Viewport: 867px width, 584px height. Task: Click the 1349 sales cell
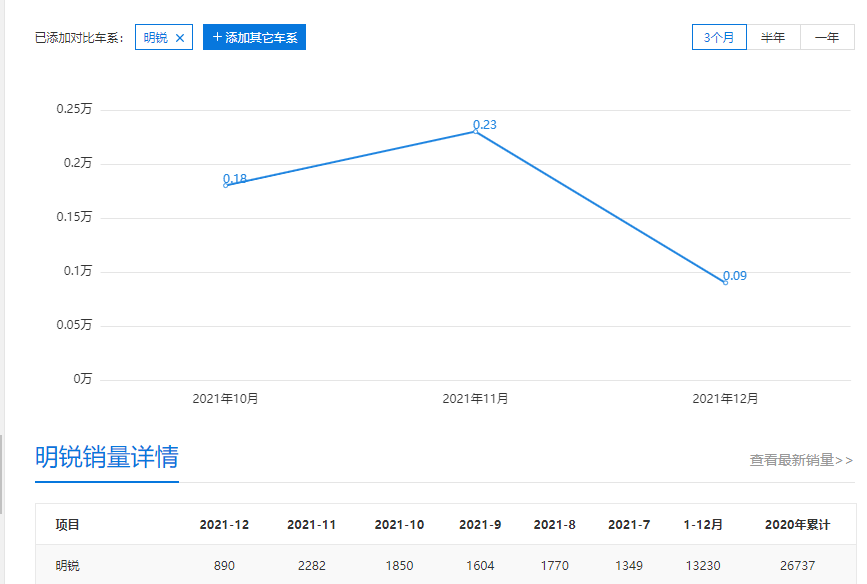[629, 566]
